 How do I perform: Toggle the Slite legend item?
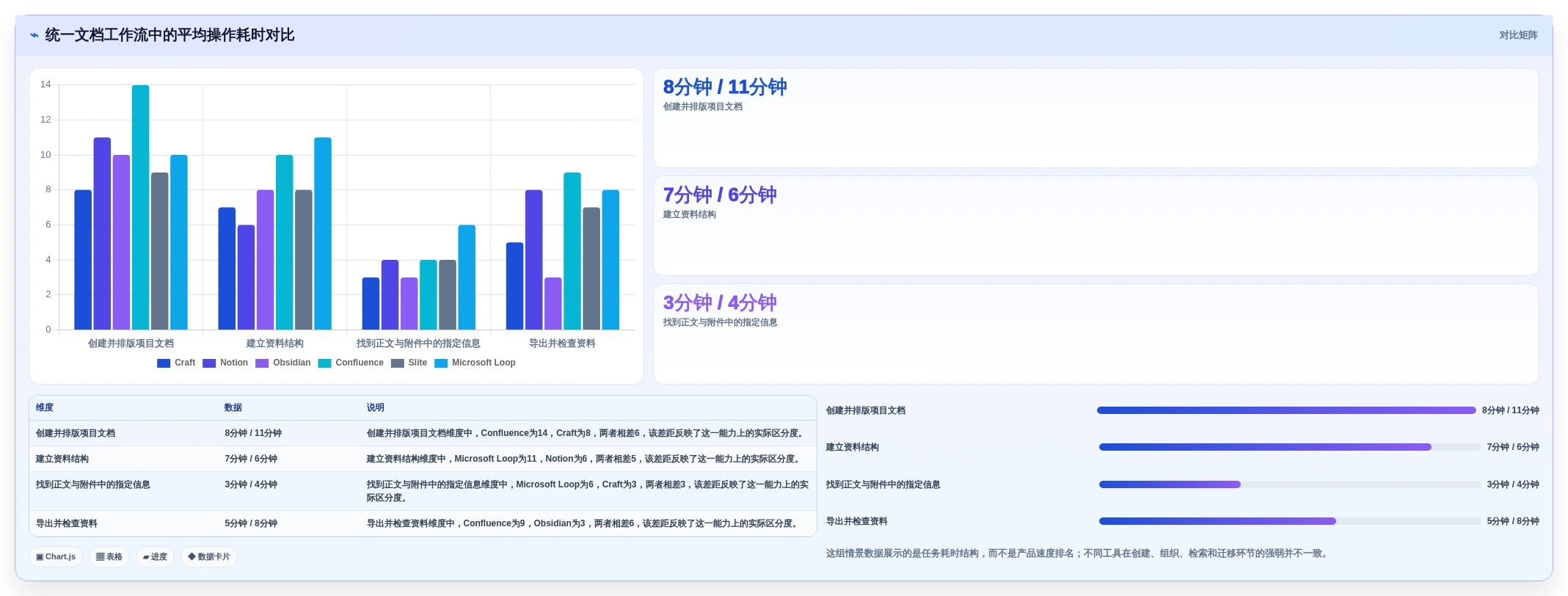pos(409,363)
